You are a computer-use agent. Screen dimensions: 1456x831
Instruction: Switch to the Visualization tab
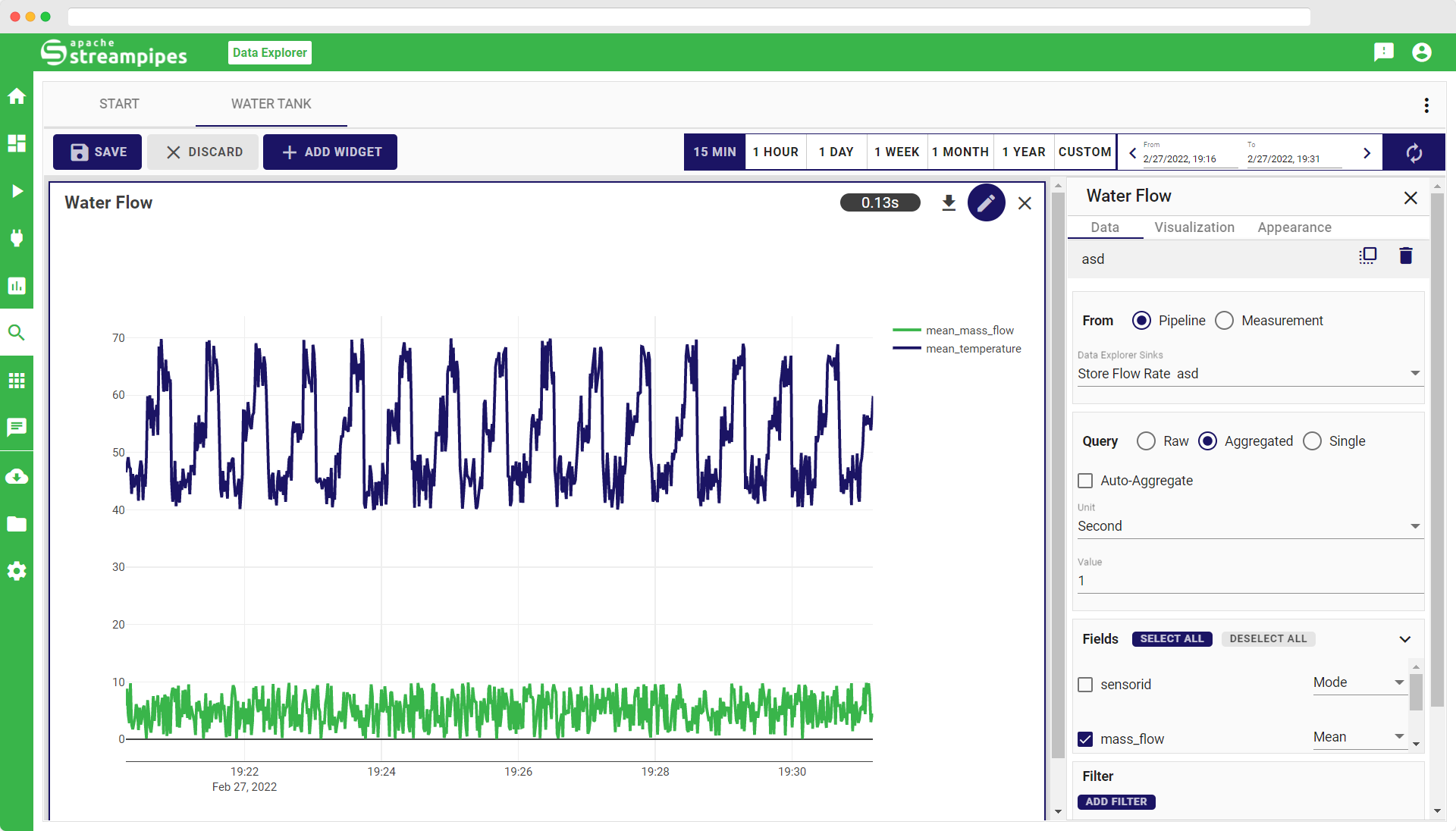(x=1194, y=227)
